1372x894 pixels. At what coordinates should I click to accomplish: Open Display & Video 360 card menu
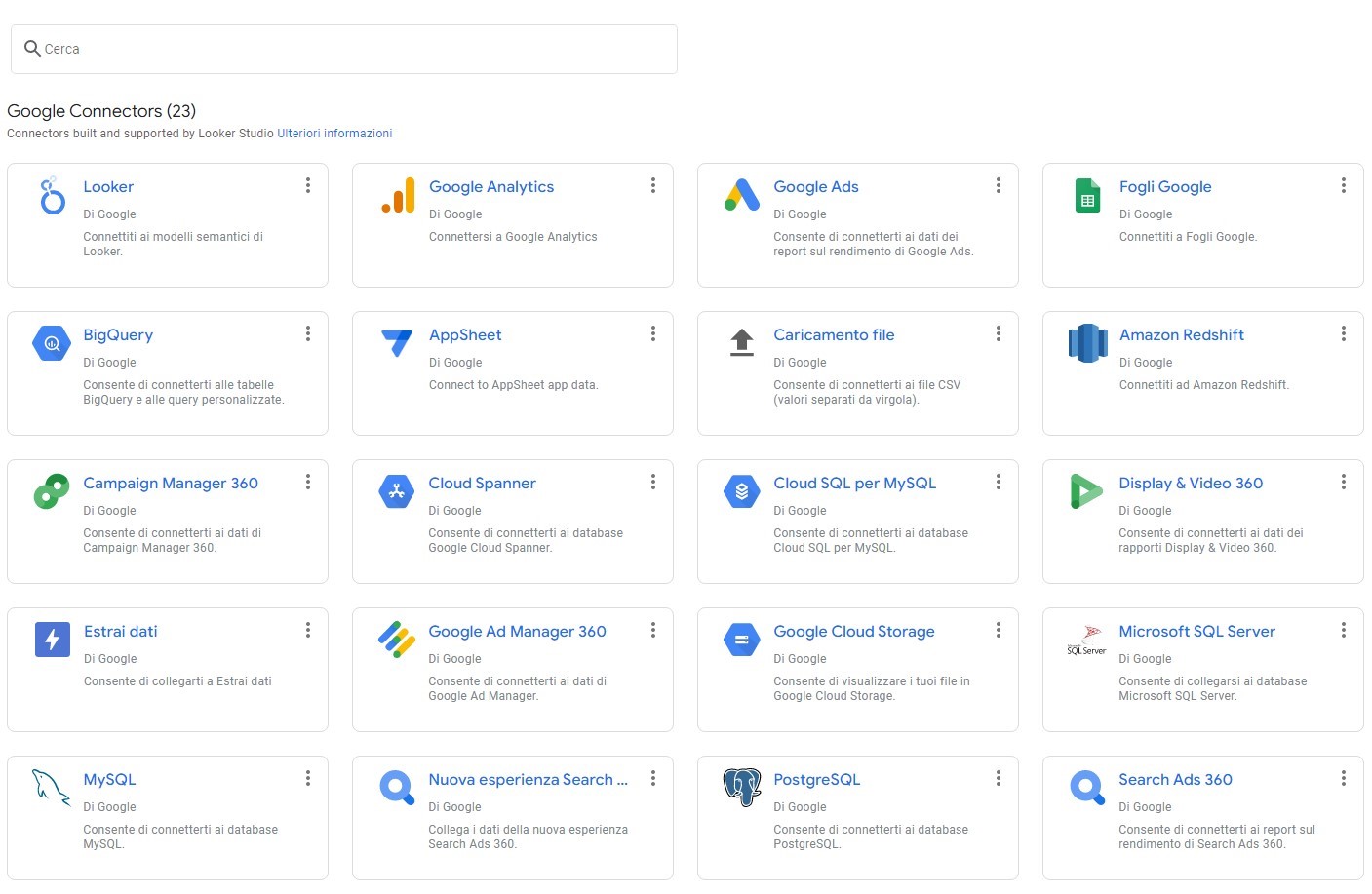click(1344, 482)
